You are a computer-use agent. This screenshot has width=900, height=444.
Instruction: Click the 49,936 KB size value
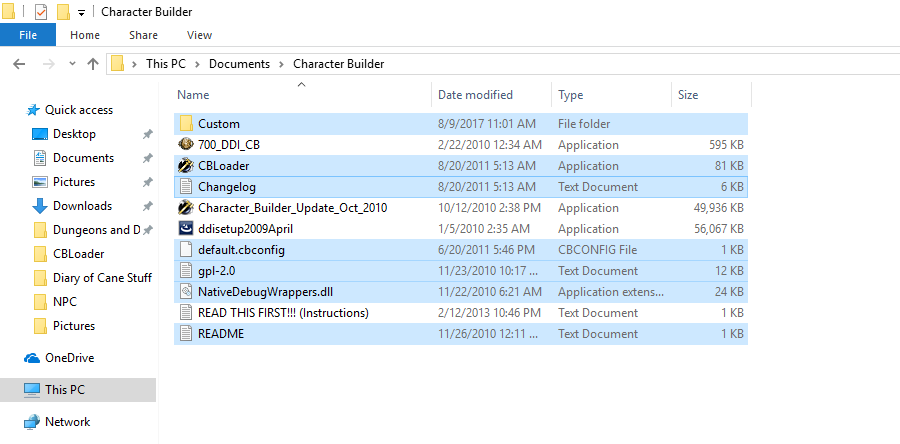point(719,208)
